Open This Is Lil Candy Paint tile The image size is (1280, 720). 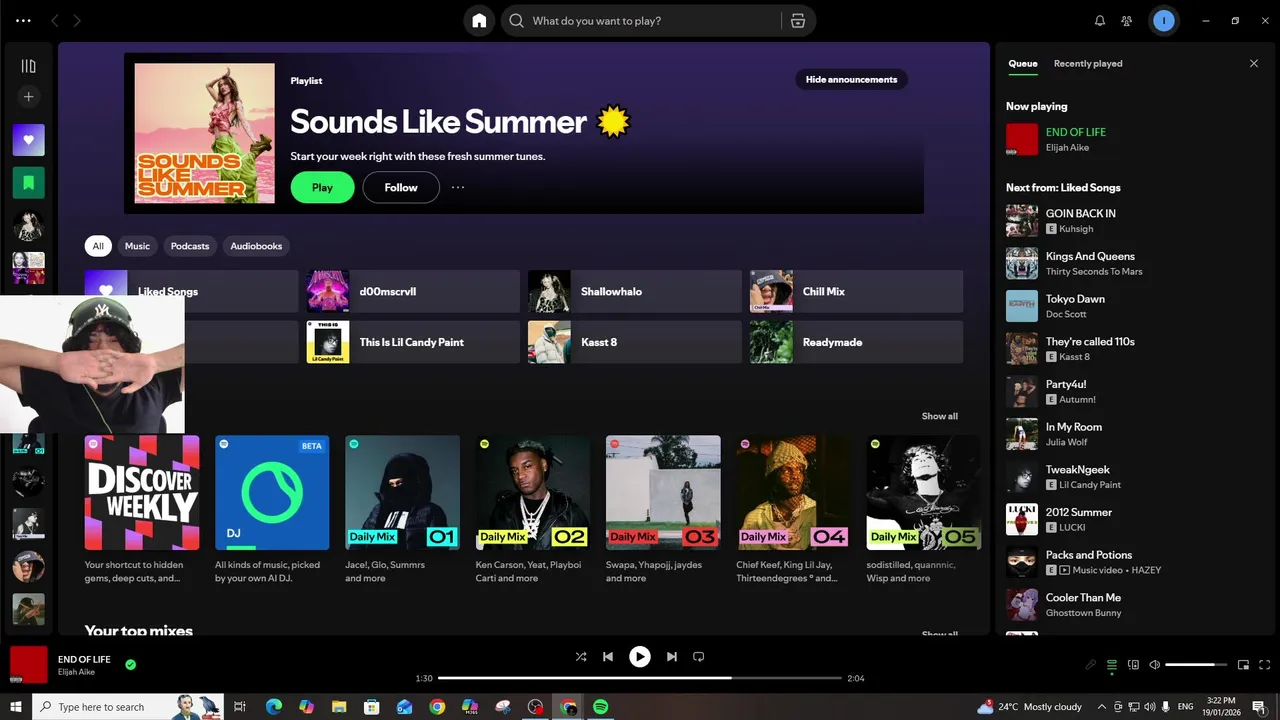pos(413,342)
